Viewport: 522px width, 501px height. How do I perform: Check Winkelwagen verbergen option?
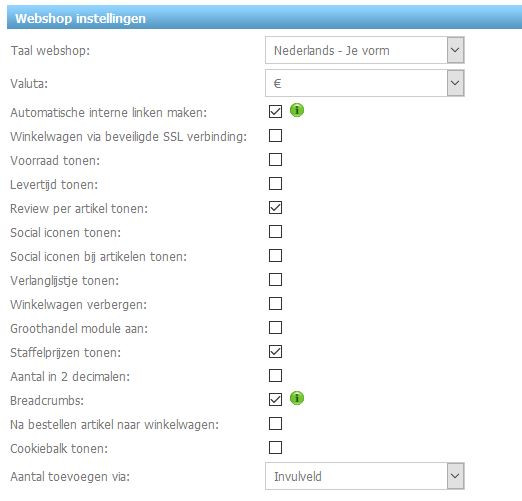click(275, 304)
